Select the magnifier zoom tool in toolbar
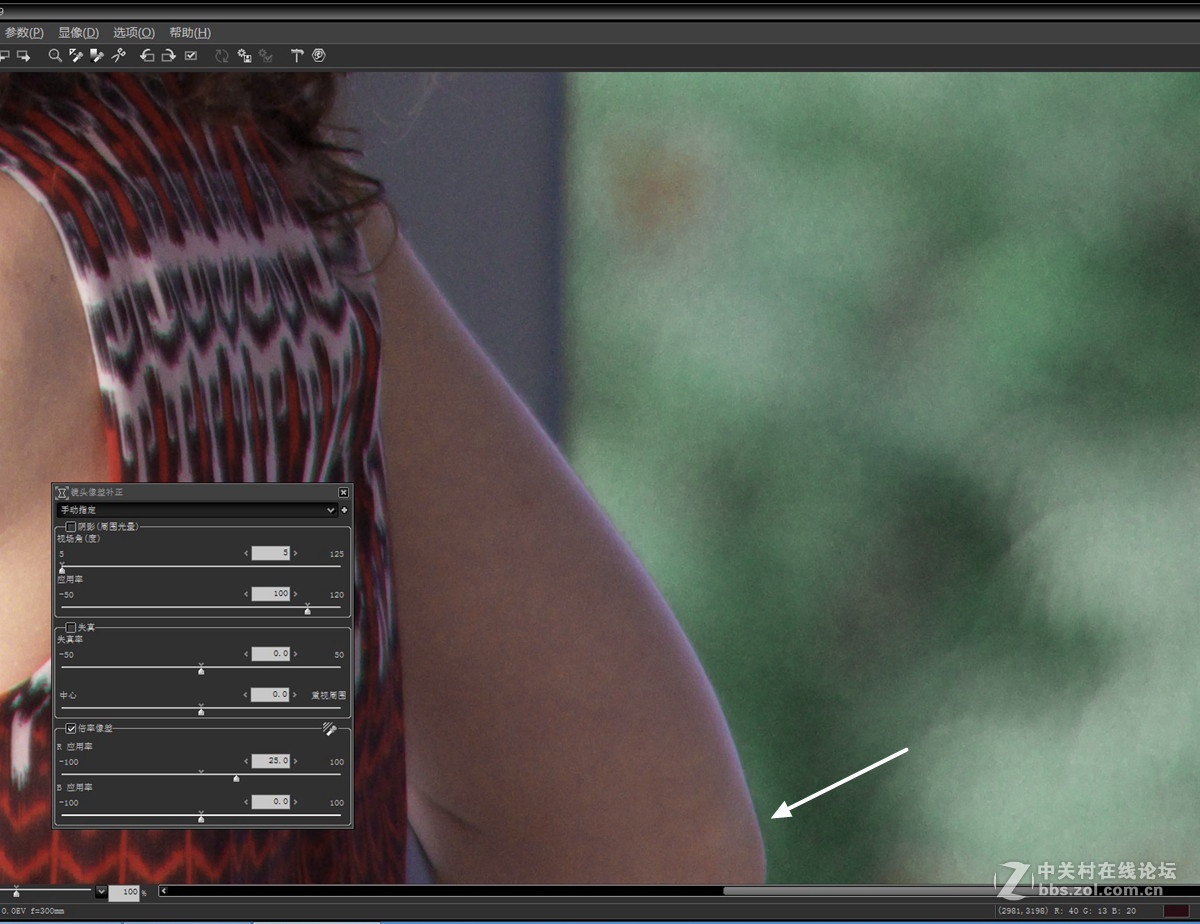 point(55,56)
